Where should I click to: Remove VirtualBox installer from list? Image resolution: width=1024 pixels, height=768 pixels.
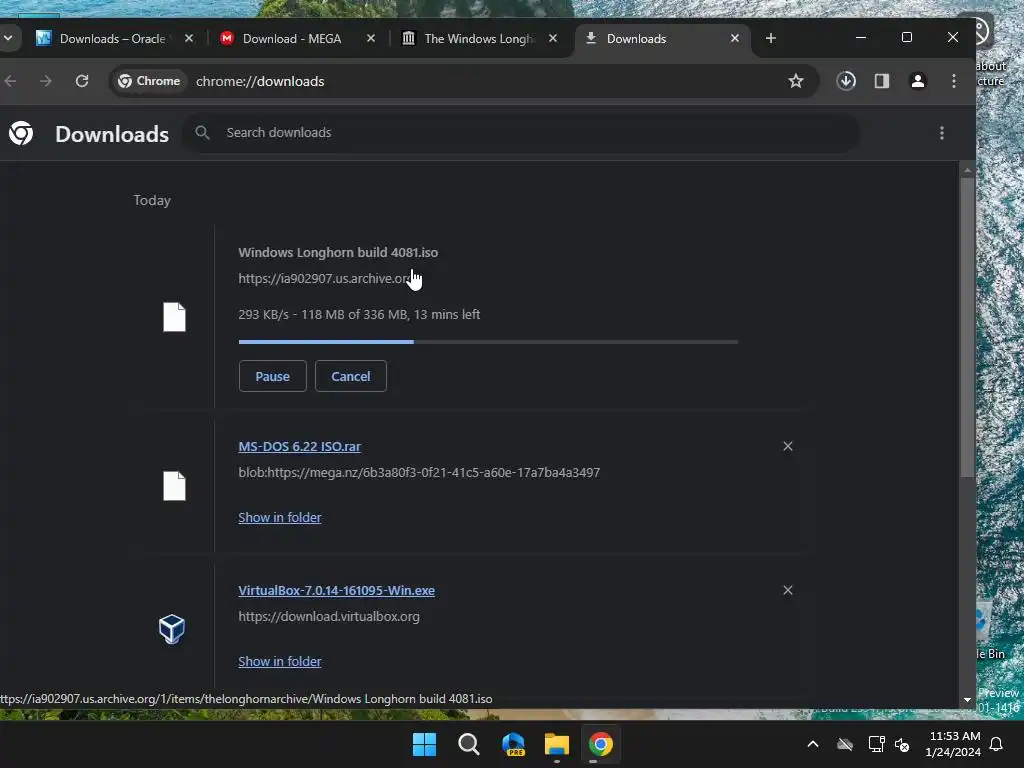coord(788,590)
